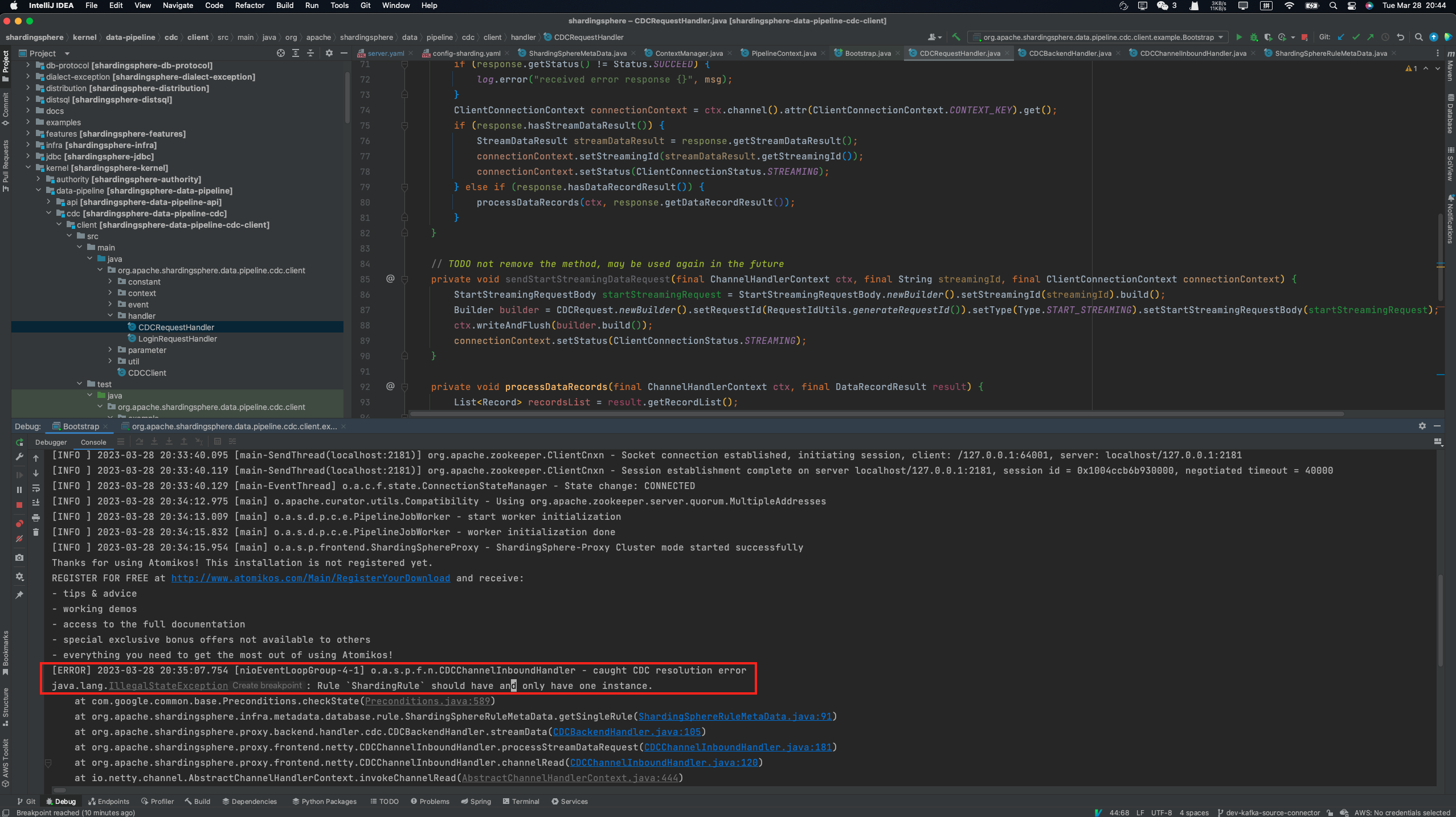
Task: Collapse the kernel [shardingsphere-kernel] tree node
Action: 28,167
